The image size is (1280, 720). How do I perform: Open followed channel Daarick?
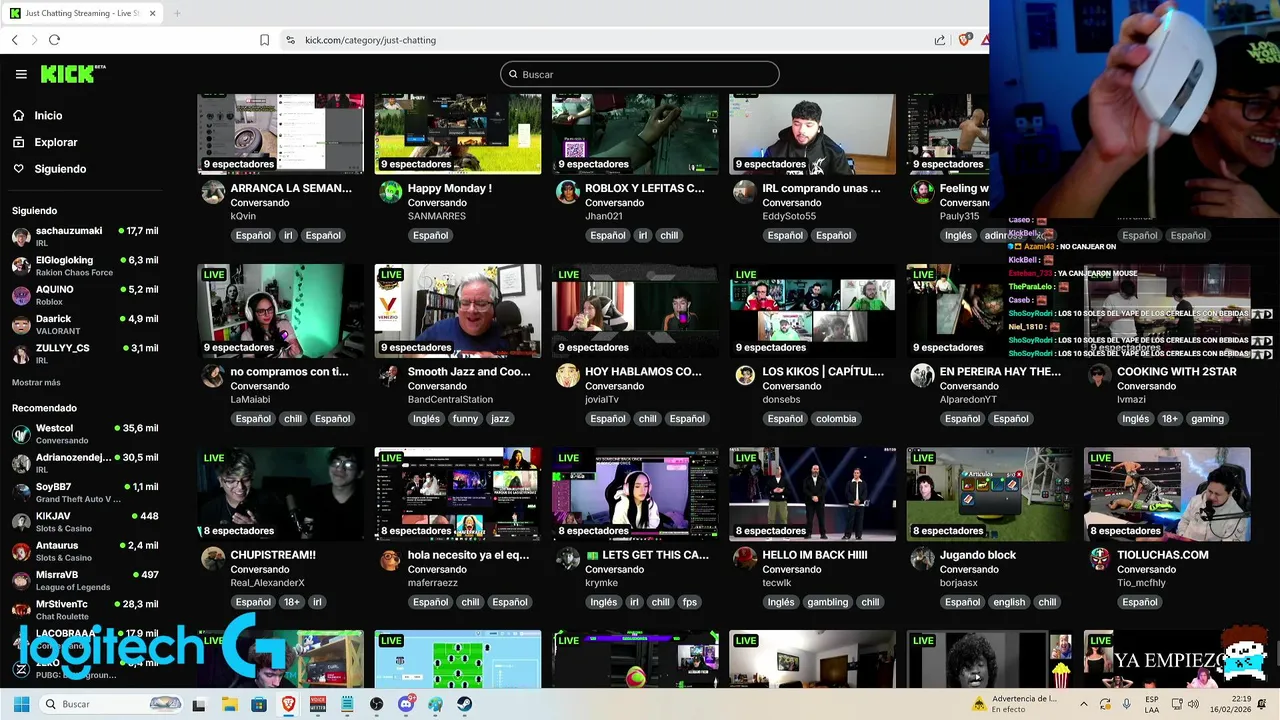(x=85, y=324)
